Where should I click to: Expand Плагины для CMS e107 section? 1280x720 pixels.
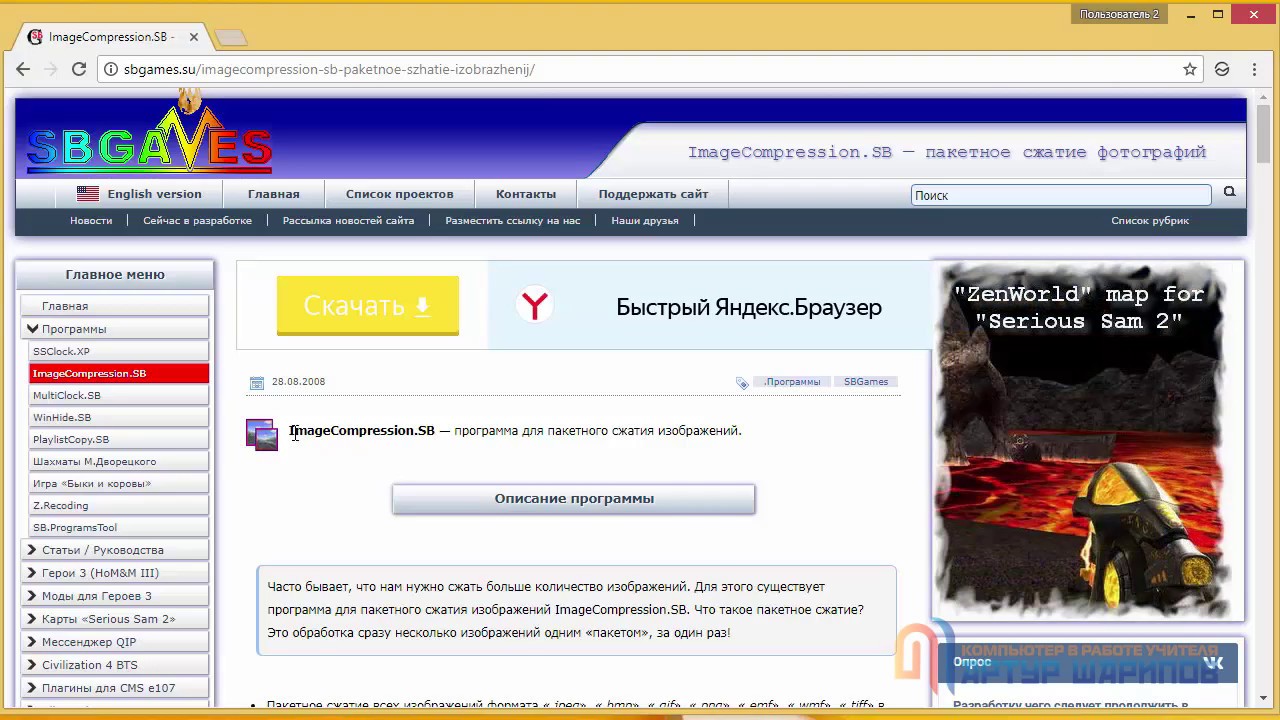[x=114, y=688]
